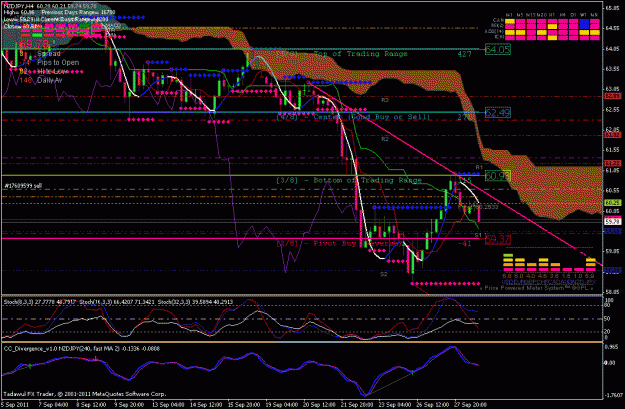Click the '9 Sep 20:00' time axis label
Viewport: 625px width, 409px height.
click(x=129, y=405)
